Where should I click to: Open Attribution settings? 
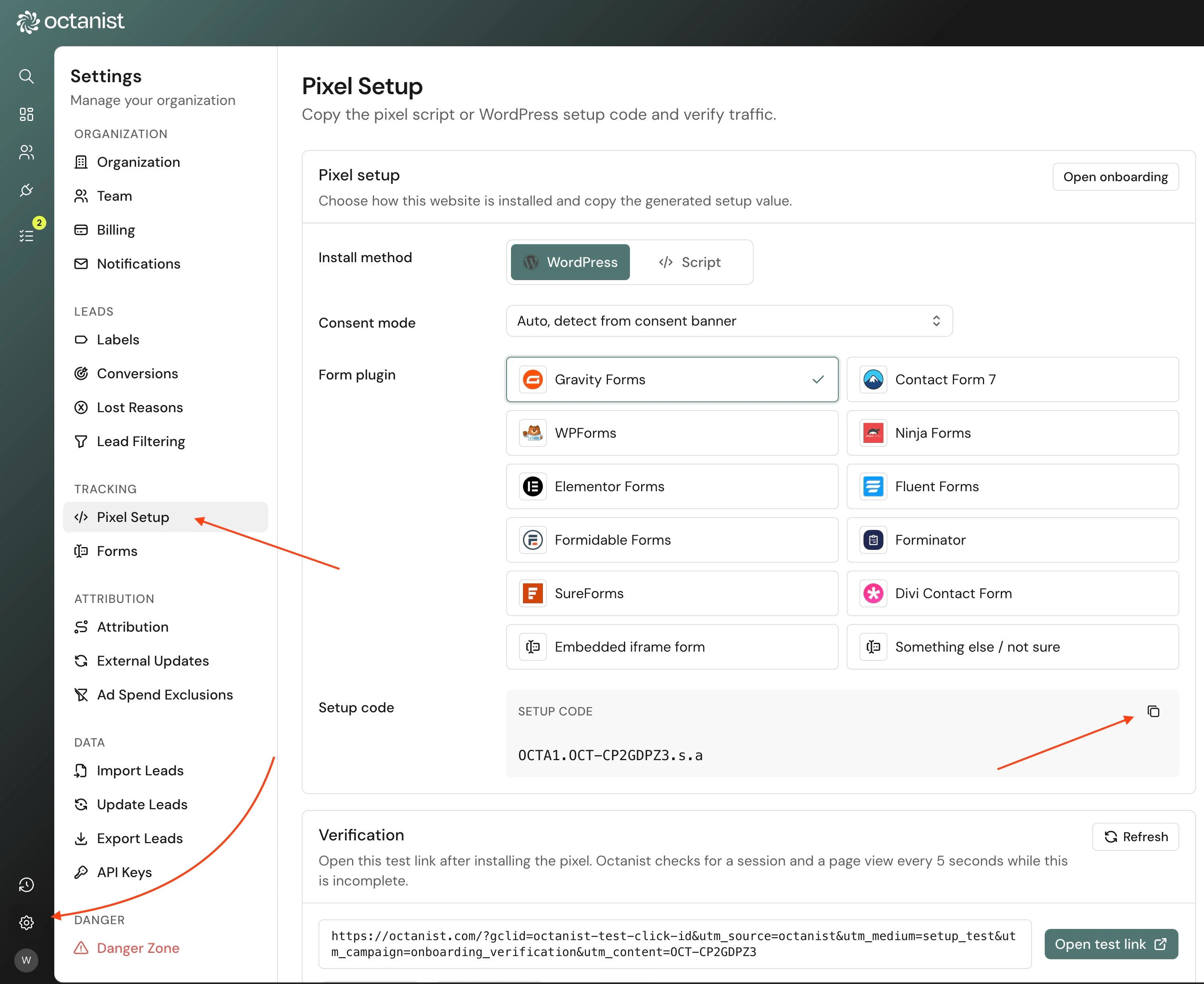pyautogui.click(x=165, y=627)
